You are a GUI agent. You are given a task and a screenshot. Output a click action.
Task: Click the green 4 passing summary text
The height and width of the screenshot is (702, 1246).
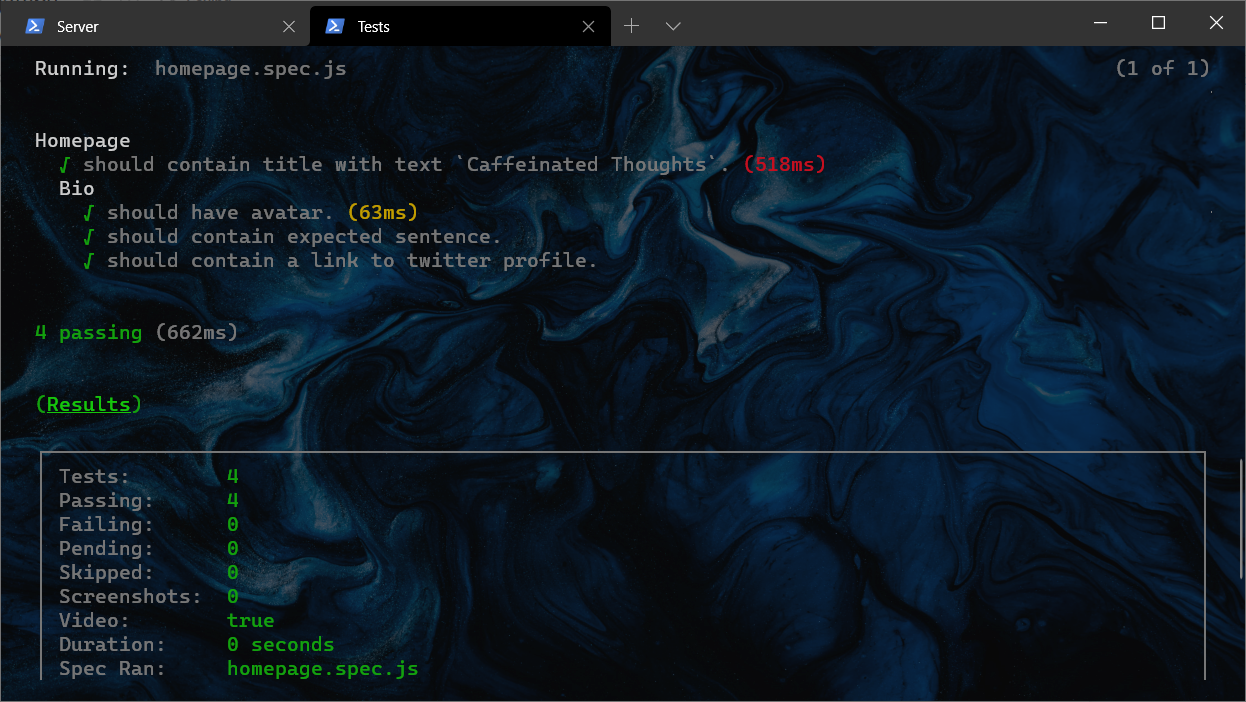point(90,332)
